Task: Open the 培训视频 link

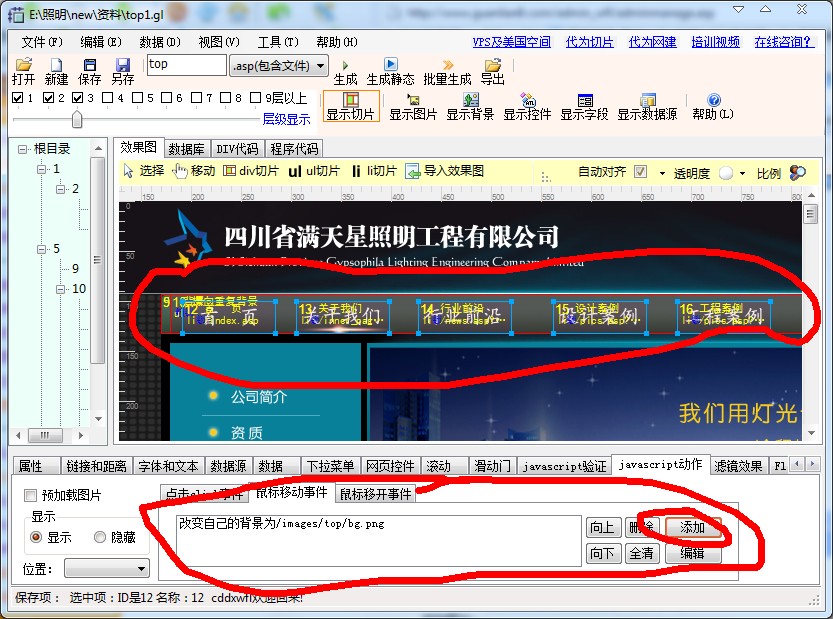Action: 715,42
